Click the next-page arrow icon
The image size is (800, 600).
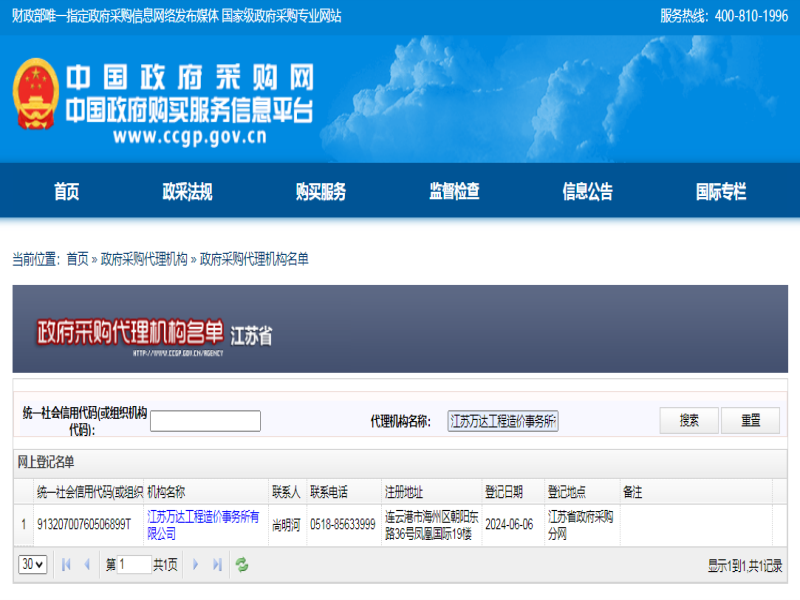pos(195,564)
